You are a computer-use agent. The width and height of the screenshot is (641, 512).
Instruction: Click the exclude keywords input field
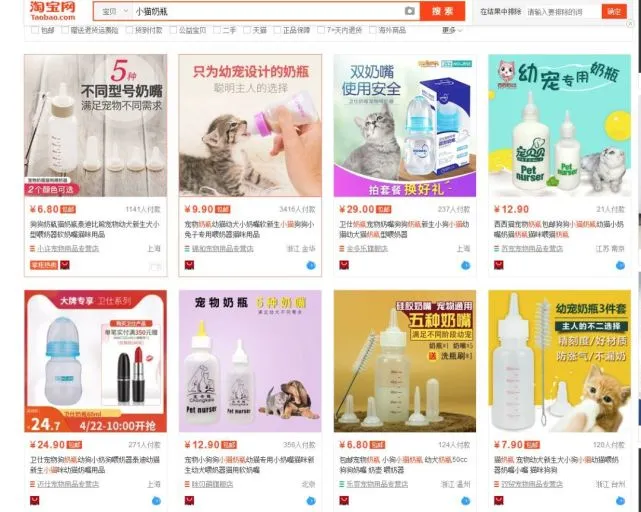563,12
